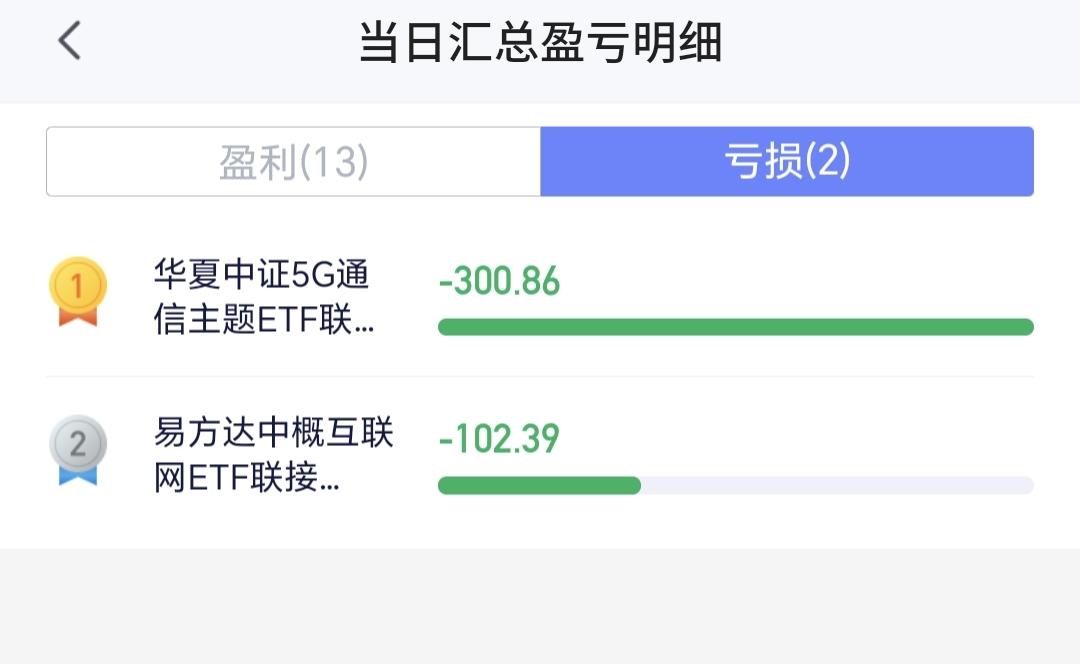
Task: Click the 信主题ETF联… truncated name line
Action: click(x=264, y=320)
